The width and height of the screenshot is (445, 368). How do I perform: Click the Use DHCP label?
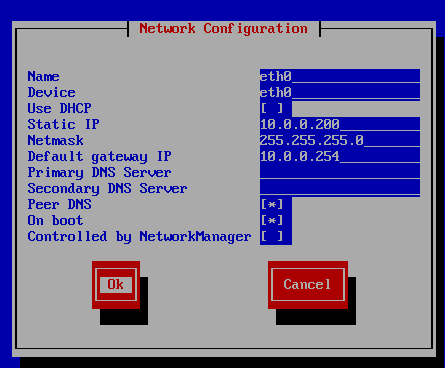[x=59, y=108]
